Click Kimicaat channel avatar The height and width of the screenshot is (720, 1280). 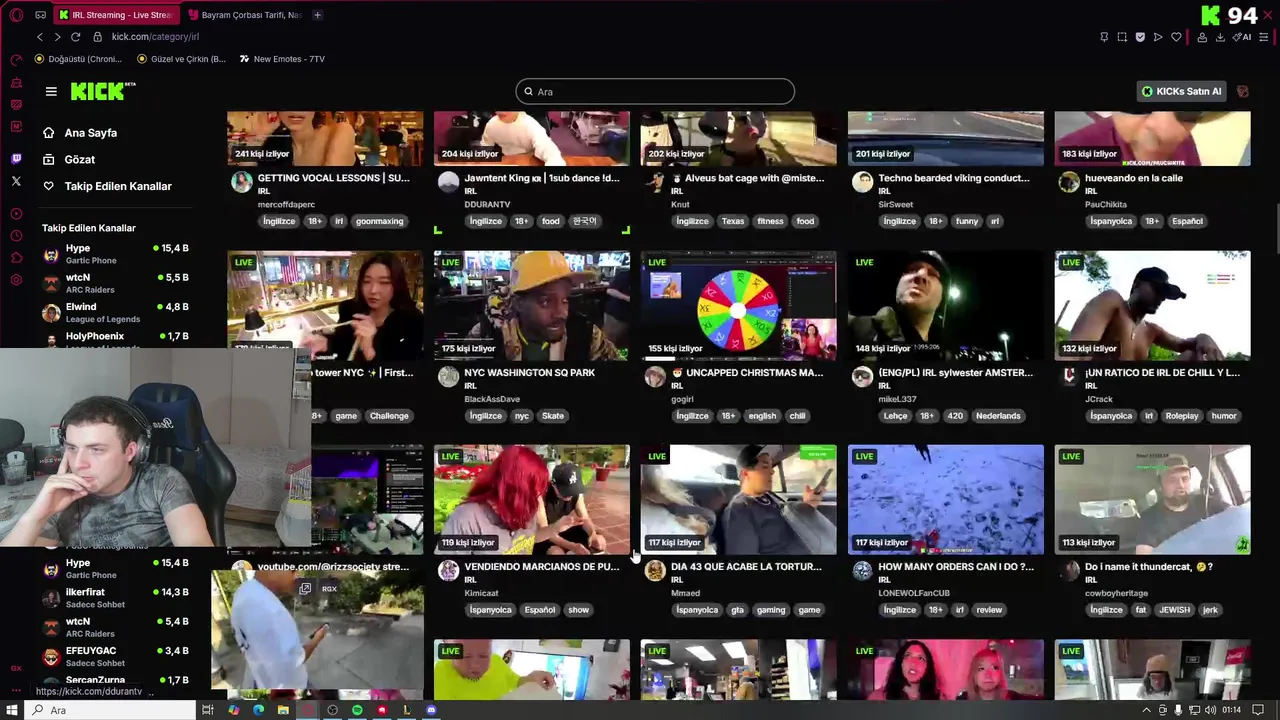448,571
